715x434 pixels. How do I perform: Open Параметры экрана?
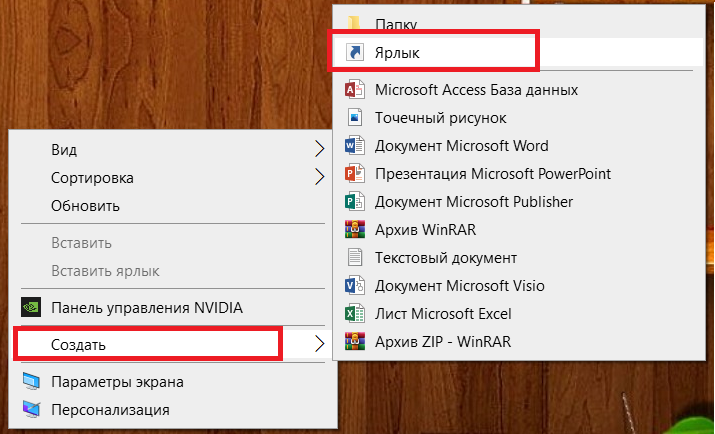coord(173,382)
